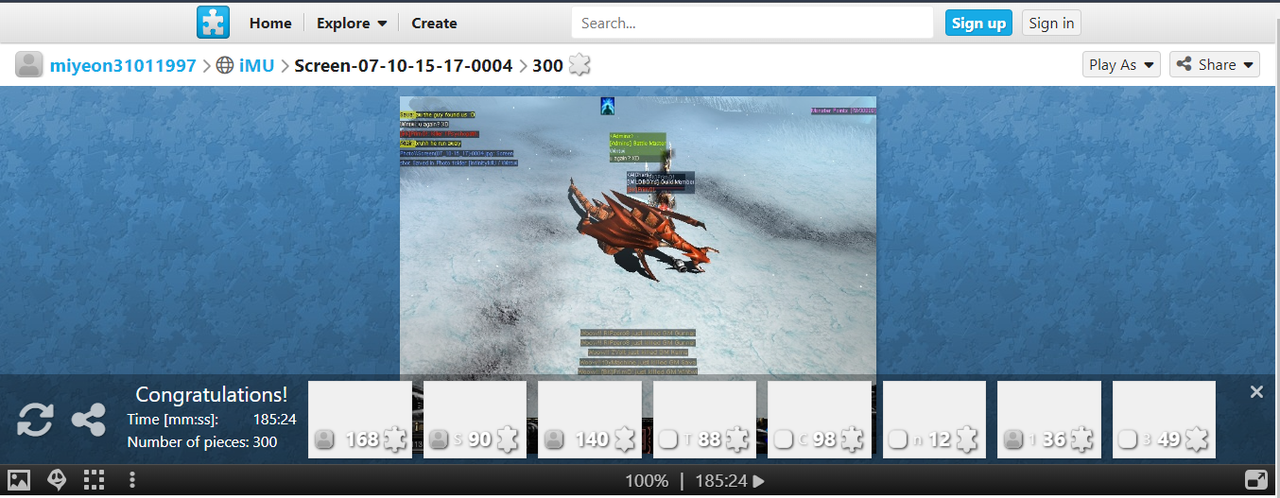
Task: Click the arrange pieces grid icon
Action: 94,480
